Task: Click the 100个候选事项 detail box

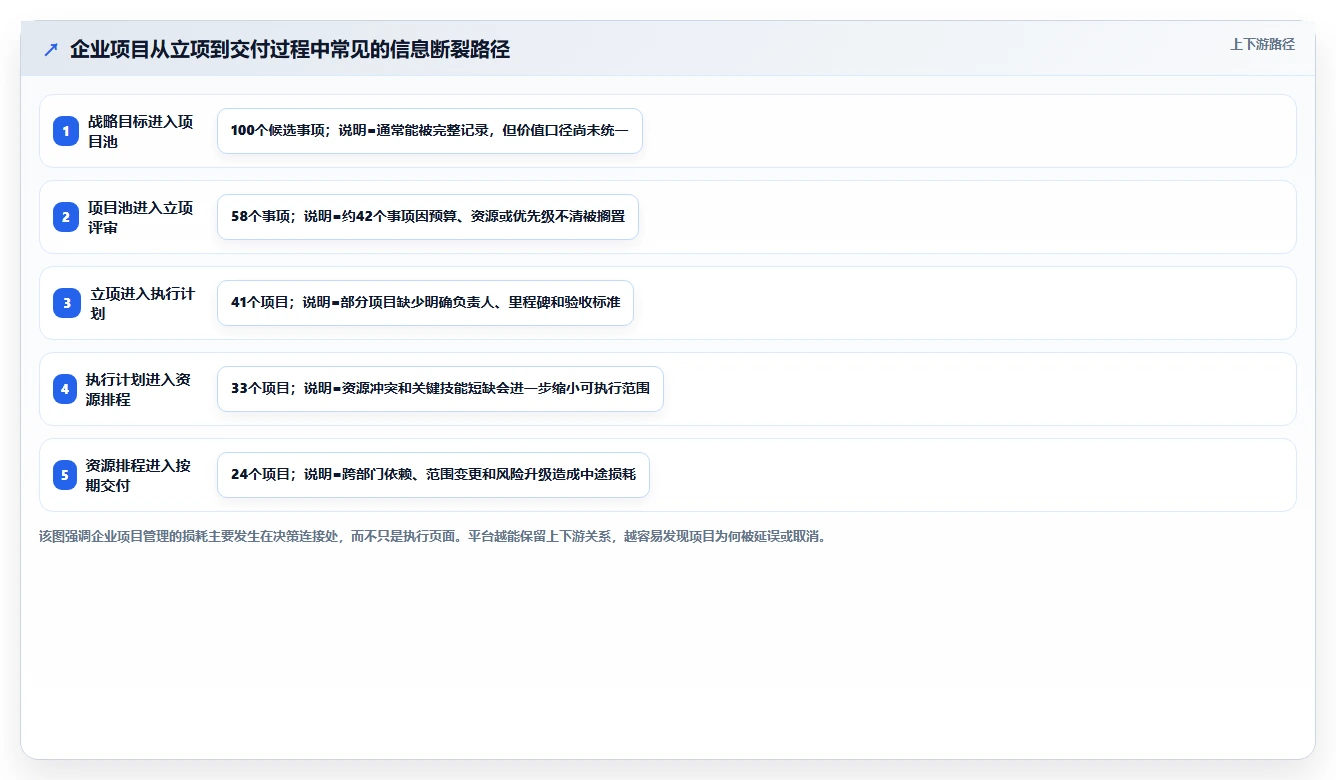Action: click(430, 131)
